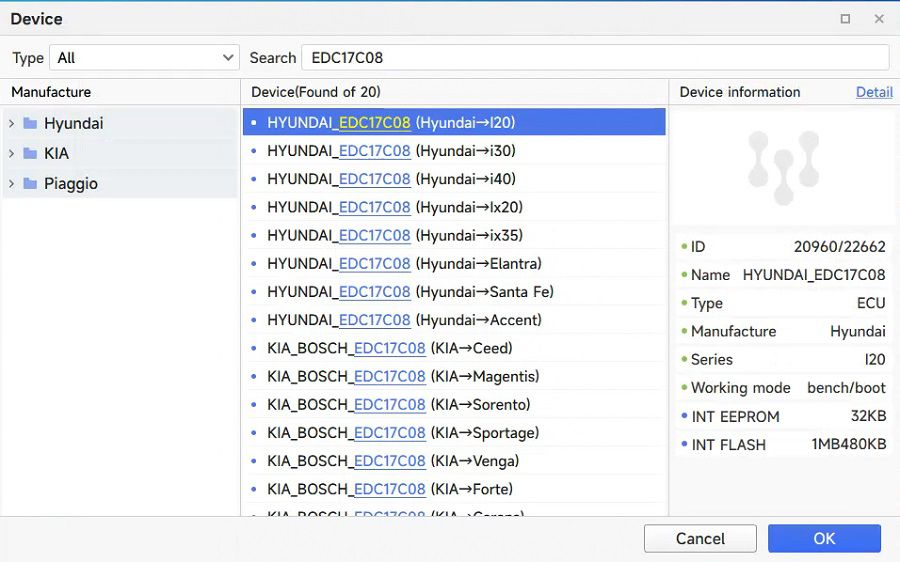Select HYUNDAI_EDC17C08 Elantra device
The height and width of the screenshot is (562, 900).
pos(404,264)
